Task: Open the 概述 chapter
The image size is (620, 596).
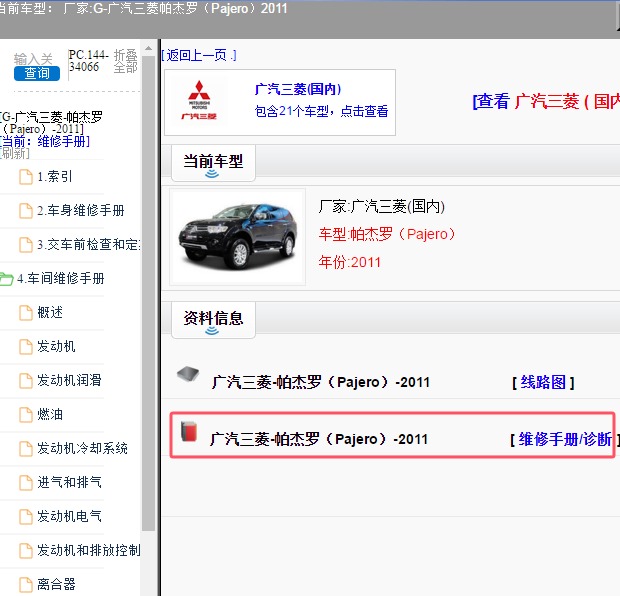Action: tap(50, 312)
